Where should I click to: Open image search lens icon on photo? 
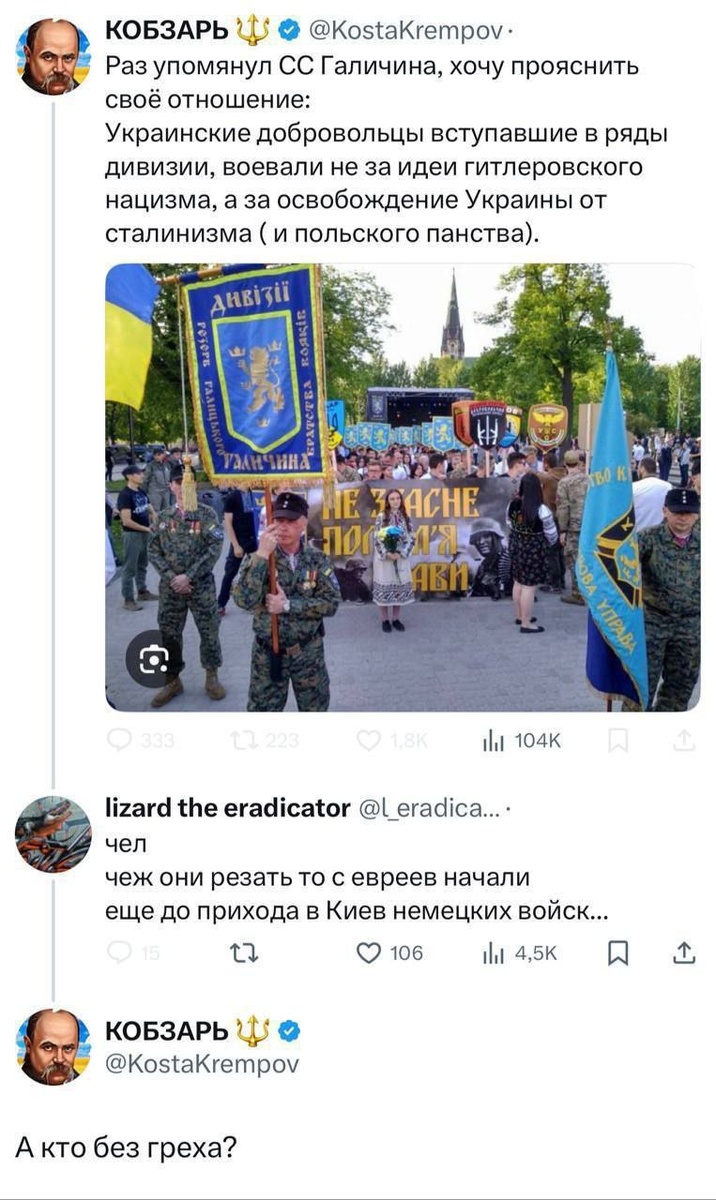(x=154, y=657)
